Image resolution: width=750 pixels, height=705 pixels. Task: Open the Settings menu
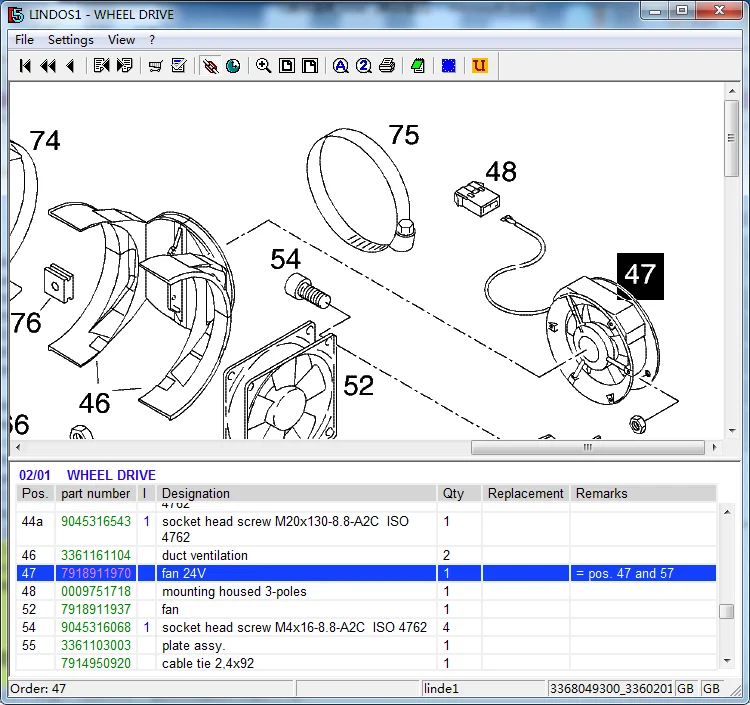(x=71, y=40)
